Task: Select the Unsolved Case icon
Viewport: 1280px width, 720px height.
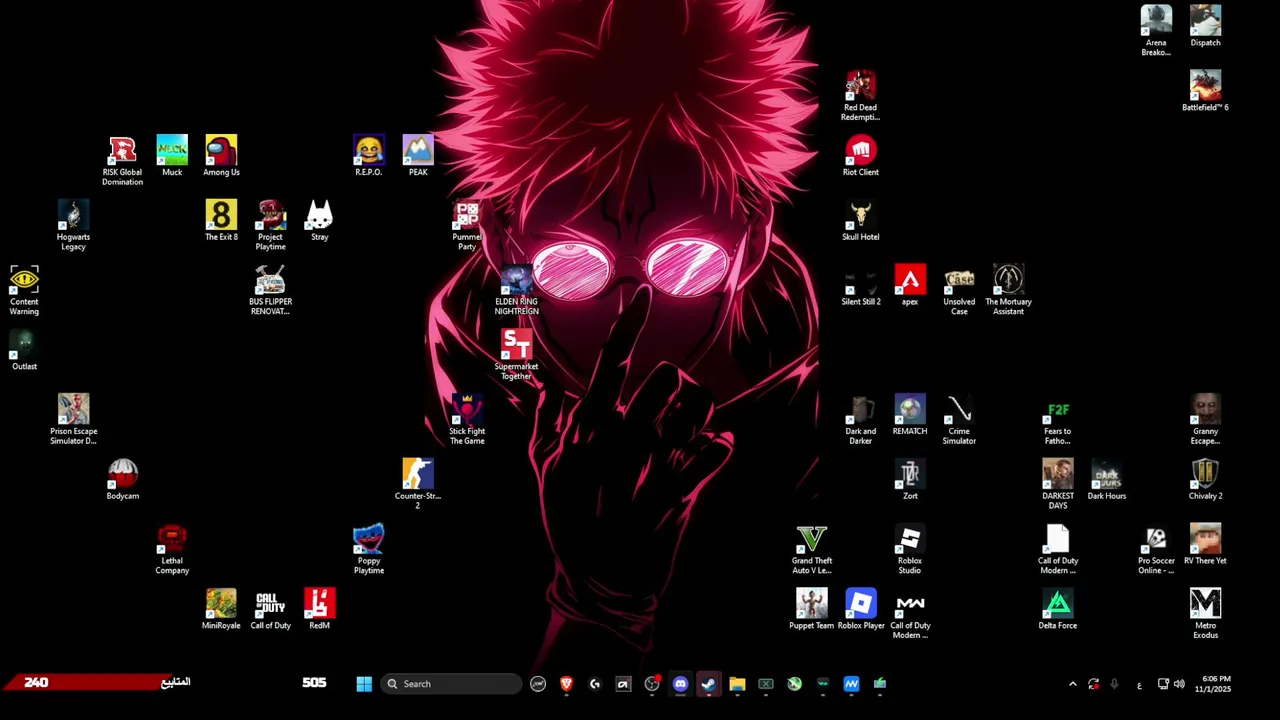Action: click(x=959, y=290)
